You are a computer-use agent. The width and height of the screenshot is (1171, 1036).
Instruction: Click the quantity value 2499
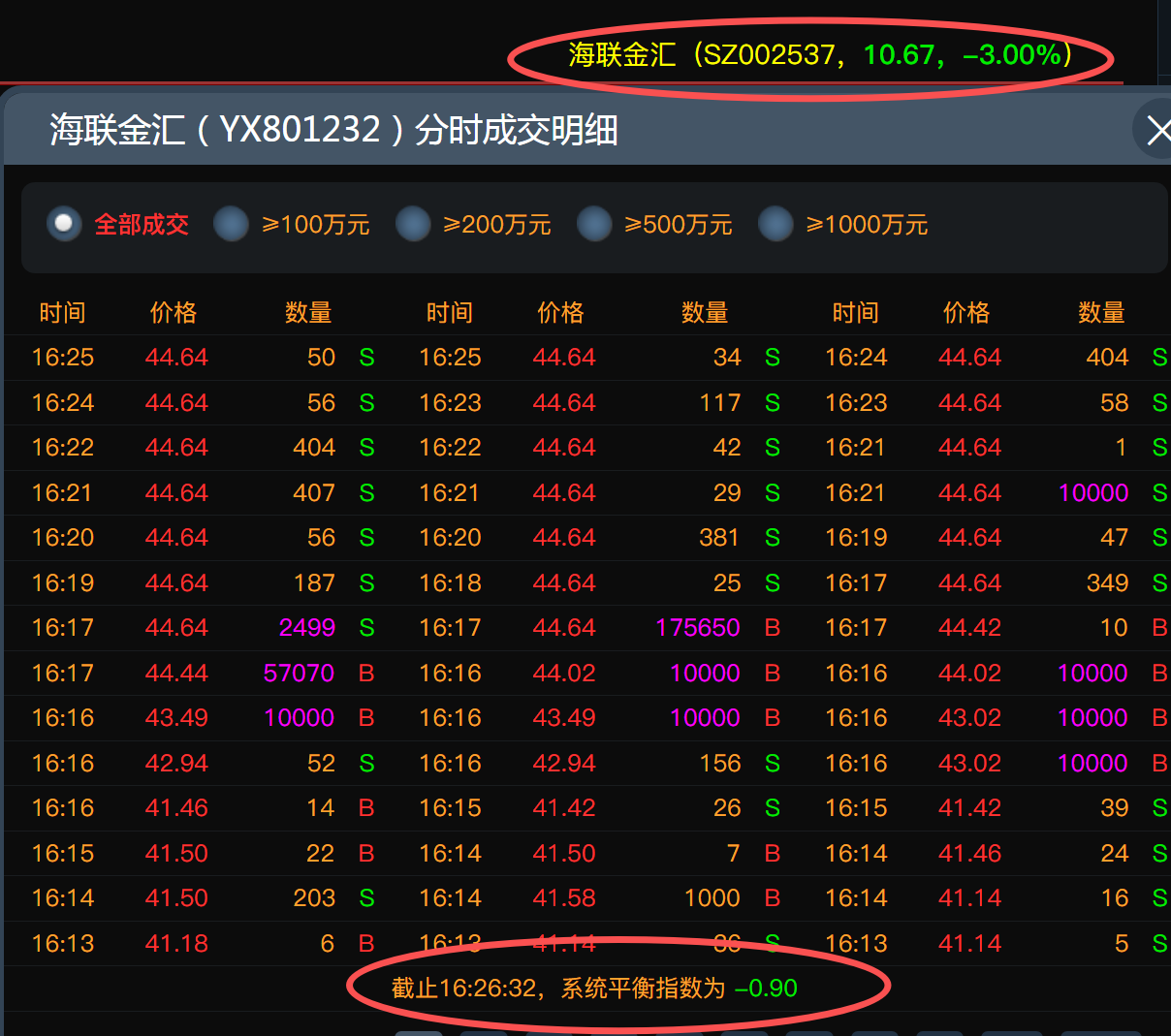click(x=306, y=628)
